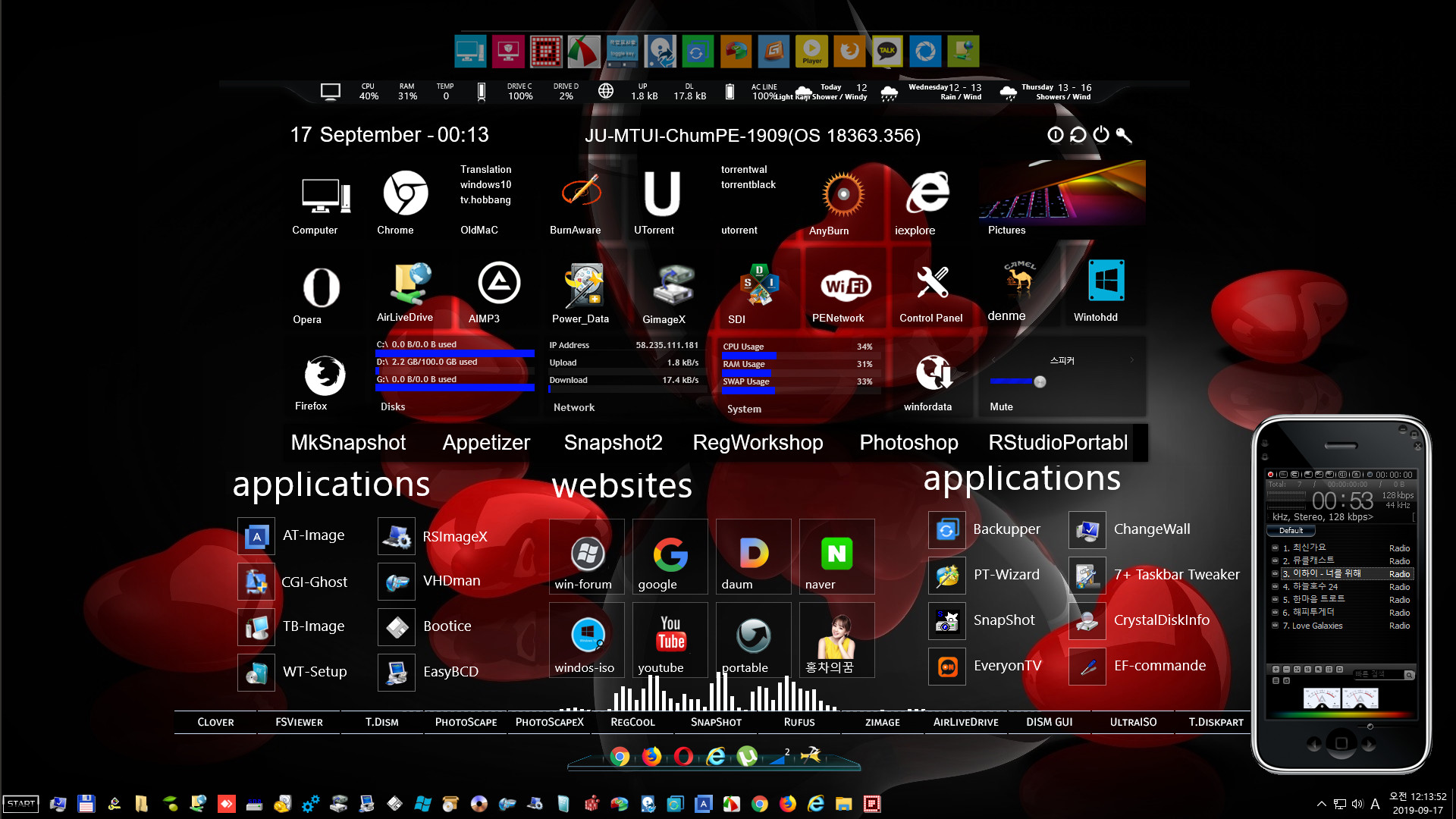The height and width of the screenshot is (819, 1456).
Task: Click MkSnapshot in the large text bar
Action: tap(348, 443)
